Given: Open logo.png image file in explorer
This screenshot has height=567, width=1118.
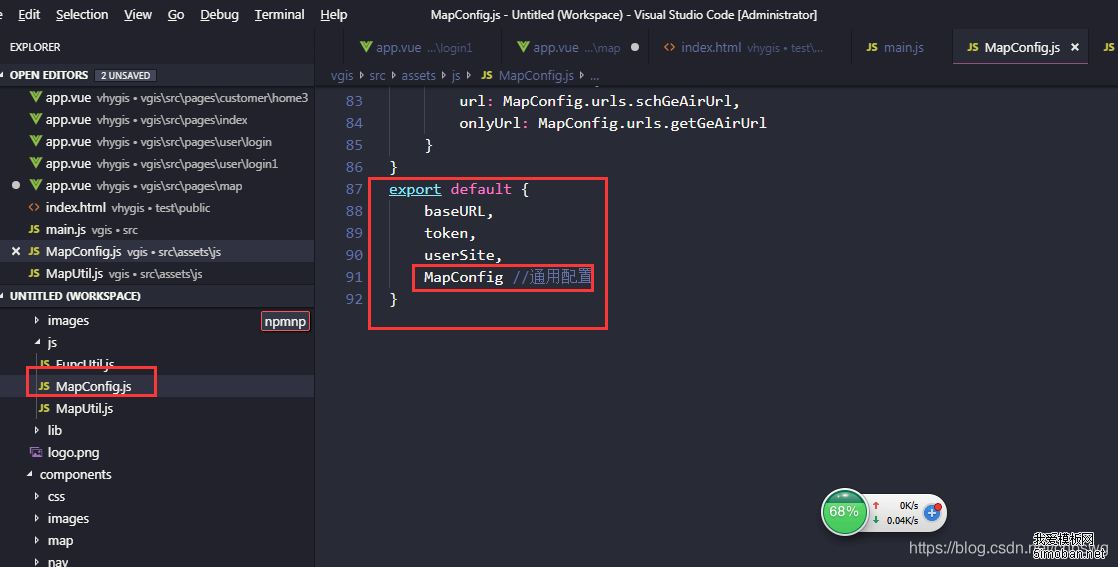Looking at the screenshot, I should 73,452.
